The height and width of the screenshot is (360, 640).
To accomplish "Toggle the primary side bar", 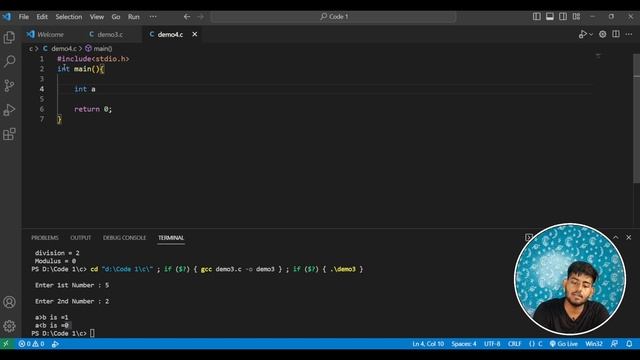I will (537, 16).
